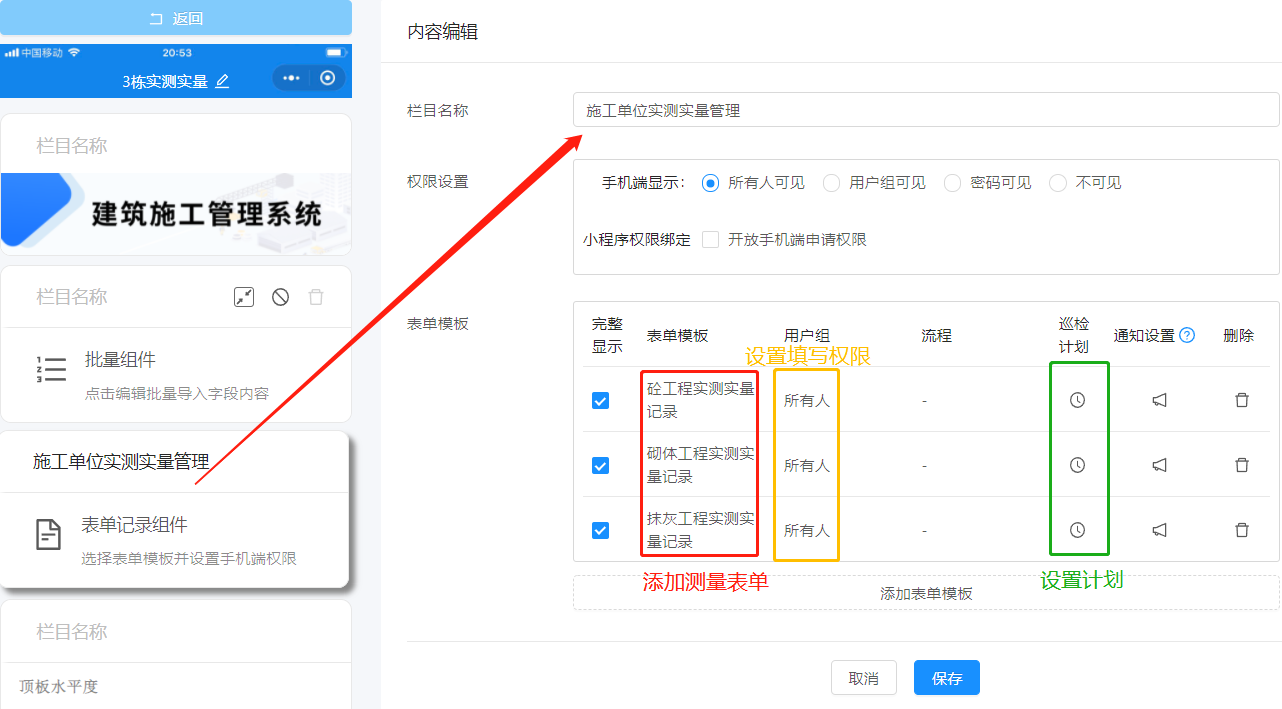Click the 返回 button at top left
1282x709 pixels.
tap(176, 18)
